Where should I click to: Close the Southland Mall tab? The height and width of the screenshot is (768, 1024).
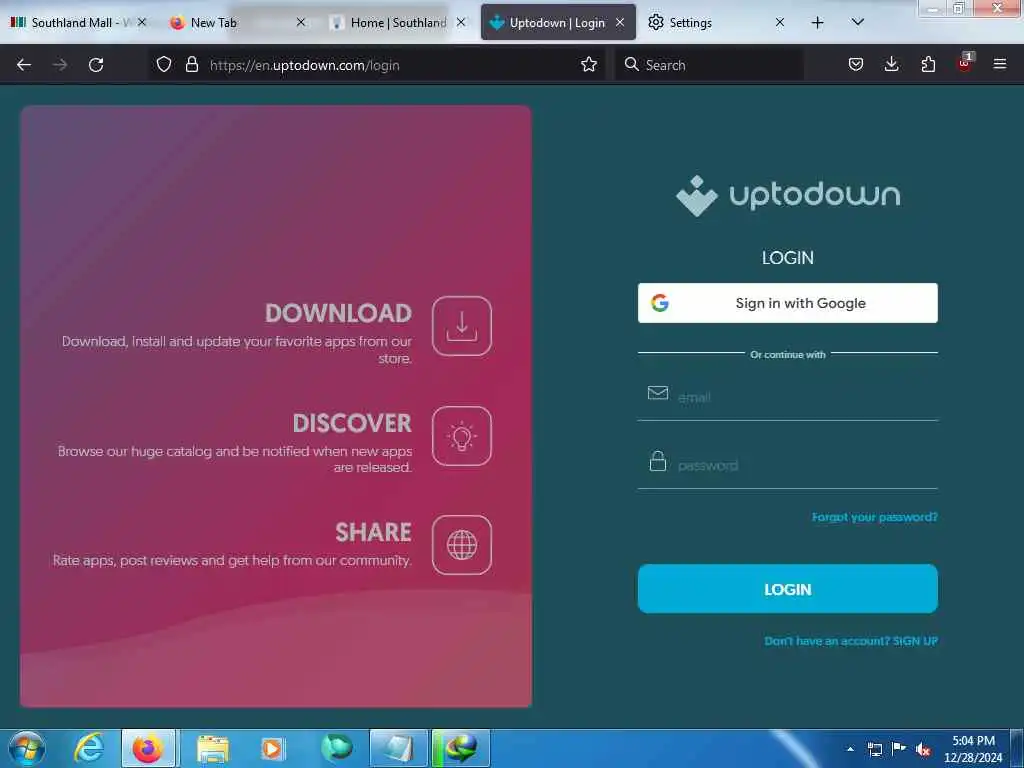click(142, 23)
